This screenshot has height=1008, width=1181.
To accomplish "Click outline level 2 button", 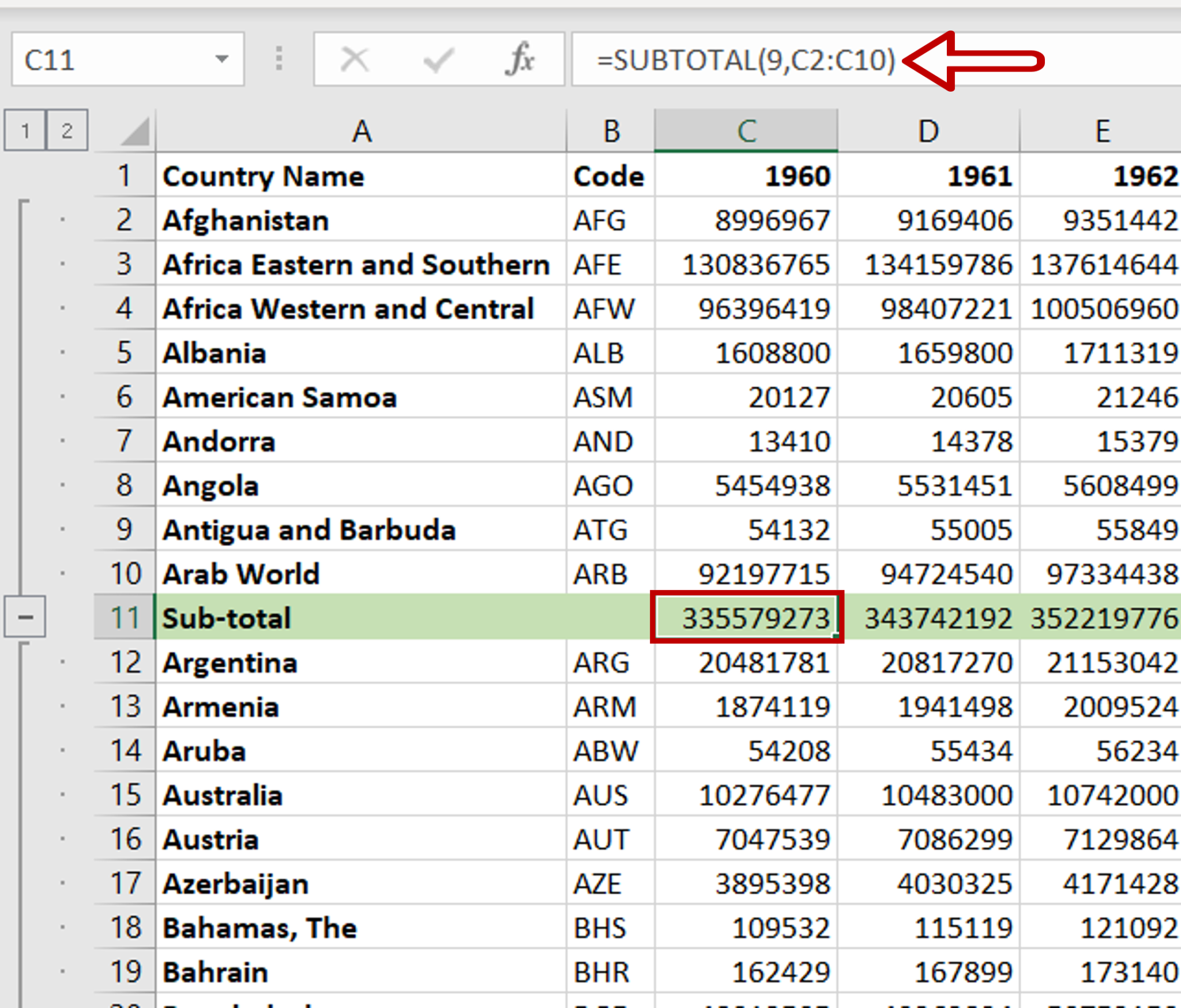I will click(x=67, y=130).
